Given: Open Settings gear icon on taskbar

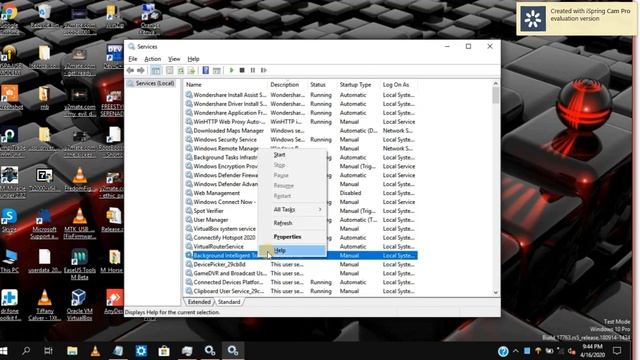Looking at the screenshot, I should coord(141,351).
